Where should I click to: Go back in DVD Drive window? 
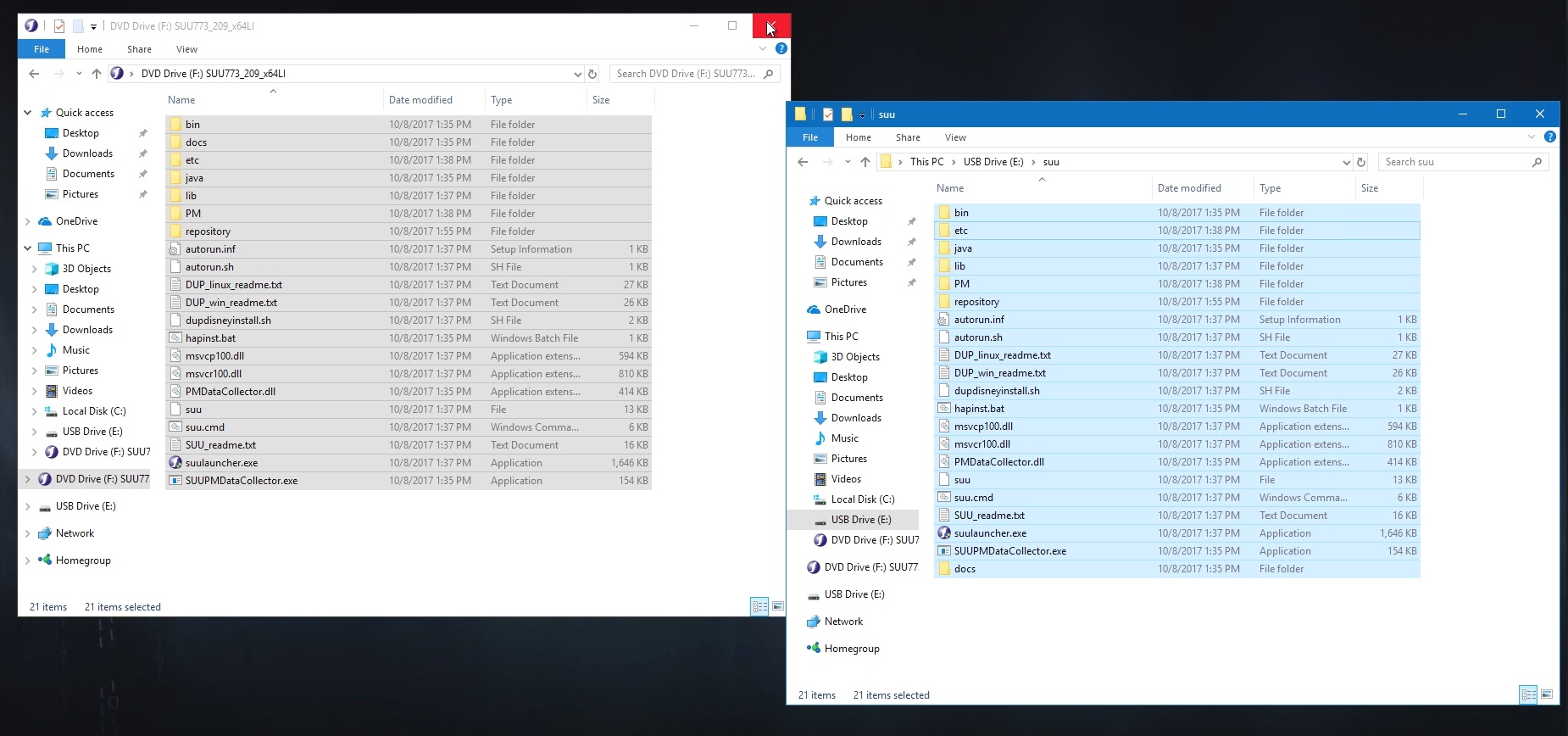click(x=34, y=74)
